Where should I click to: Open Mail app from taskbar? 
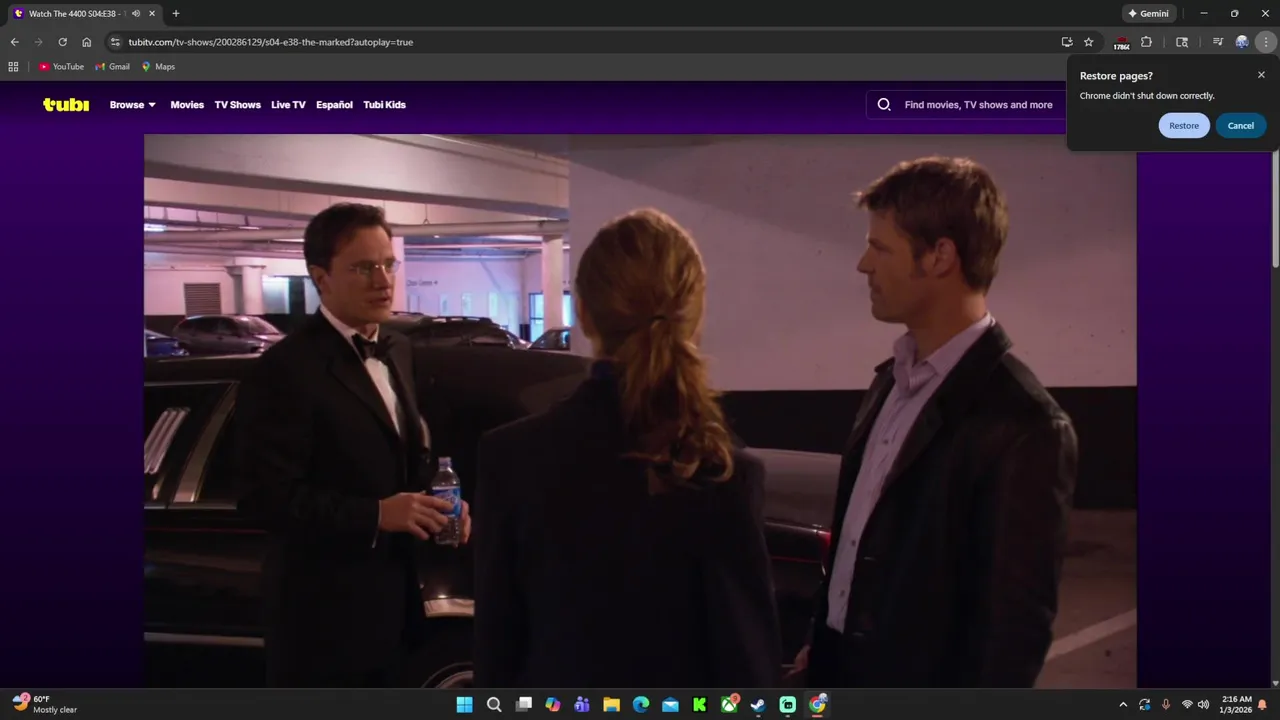click(x=670, y=705)
